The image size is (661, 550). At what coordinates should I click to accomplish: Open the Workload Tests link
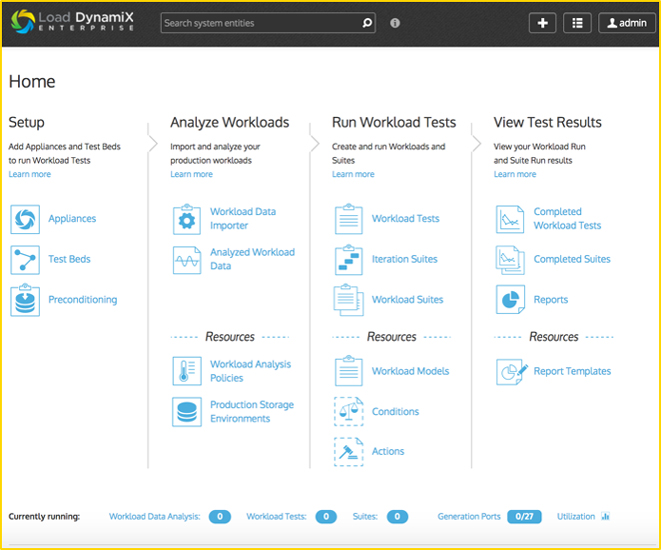(x=406, y=219)
